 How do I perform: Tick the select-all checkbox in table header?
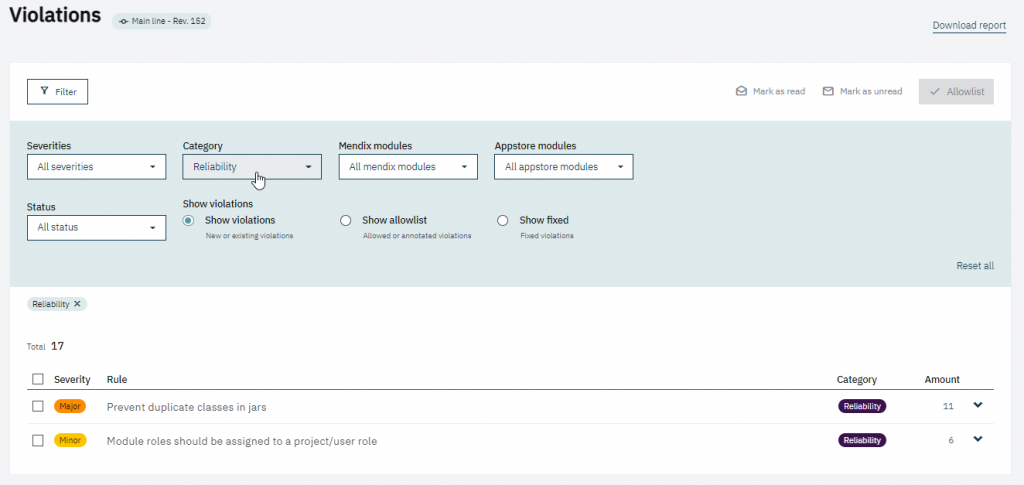[38, 380]
